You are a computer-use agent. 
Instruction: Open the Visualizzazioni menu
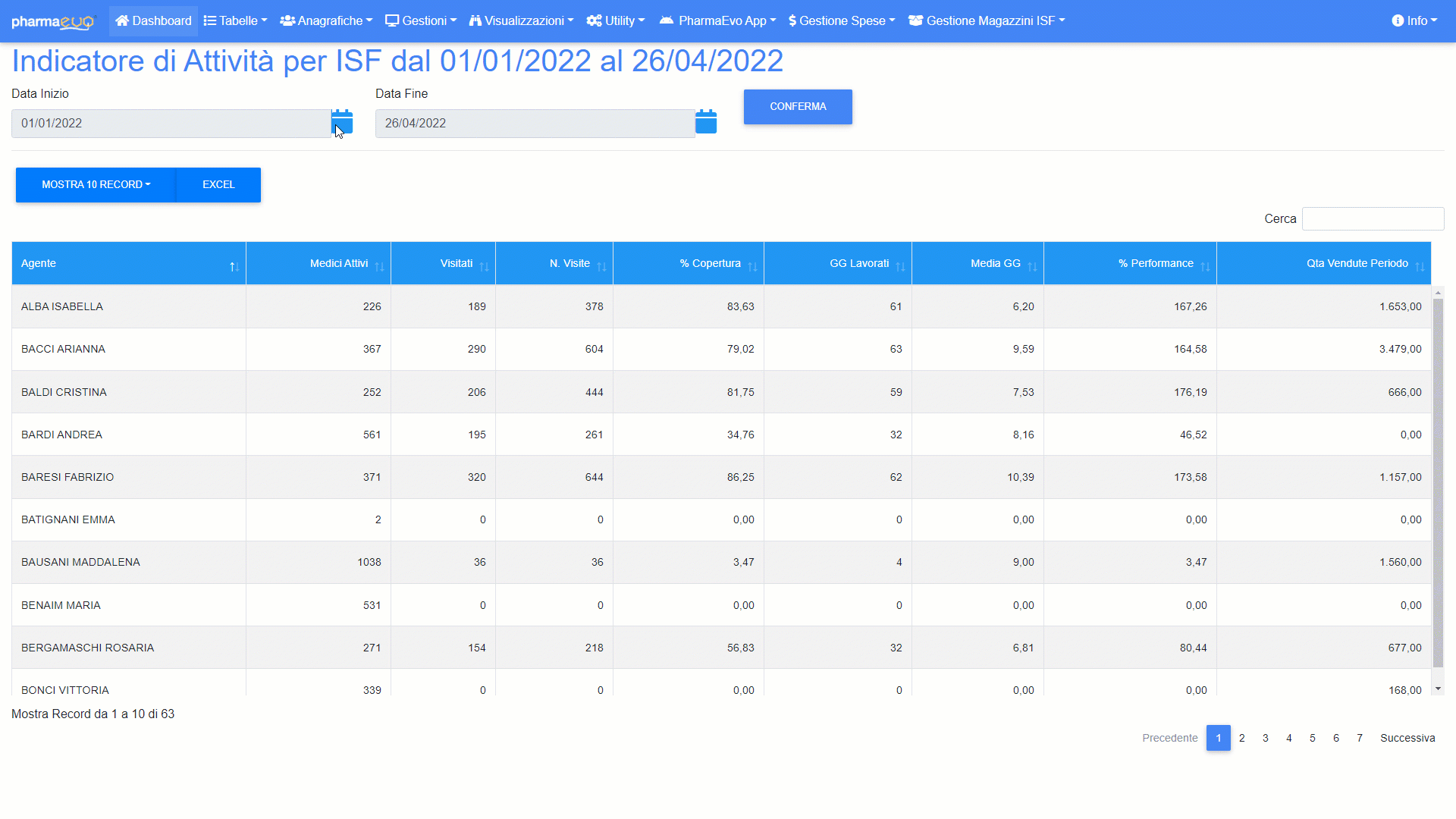click(x=521, y=21)
